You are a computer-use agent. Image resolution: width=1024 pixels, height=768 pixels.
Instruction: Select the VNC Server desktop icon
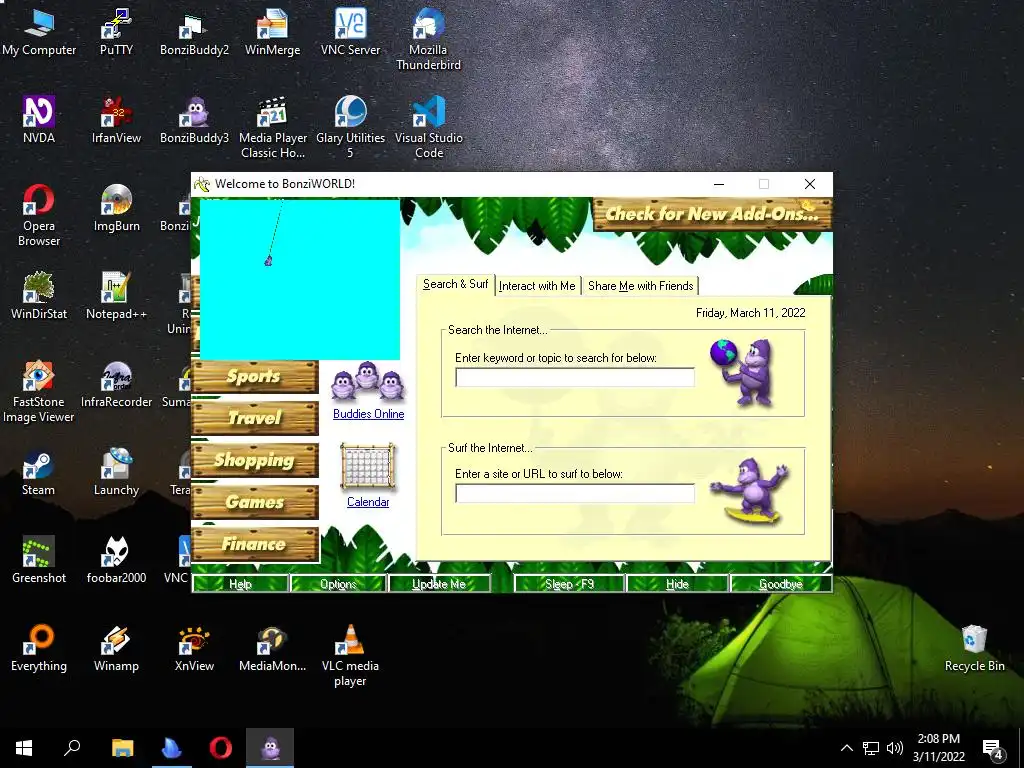pos(350,32)
